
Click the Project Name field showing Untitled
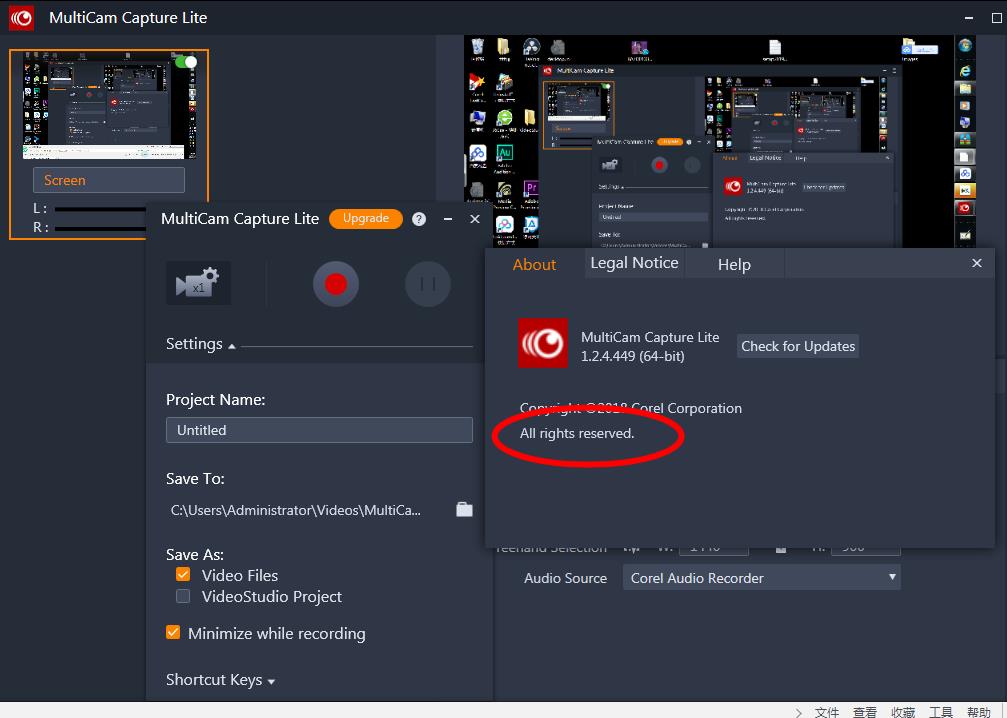(319, 430)
